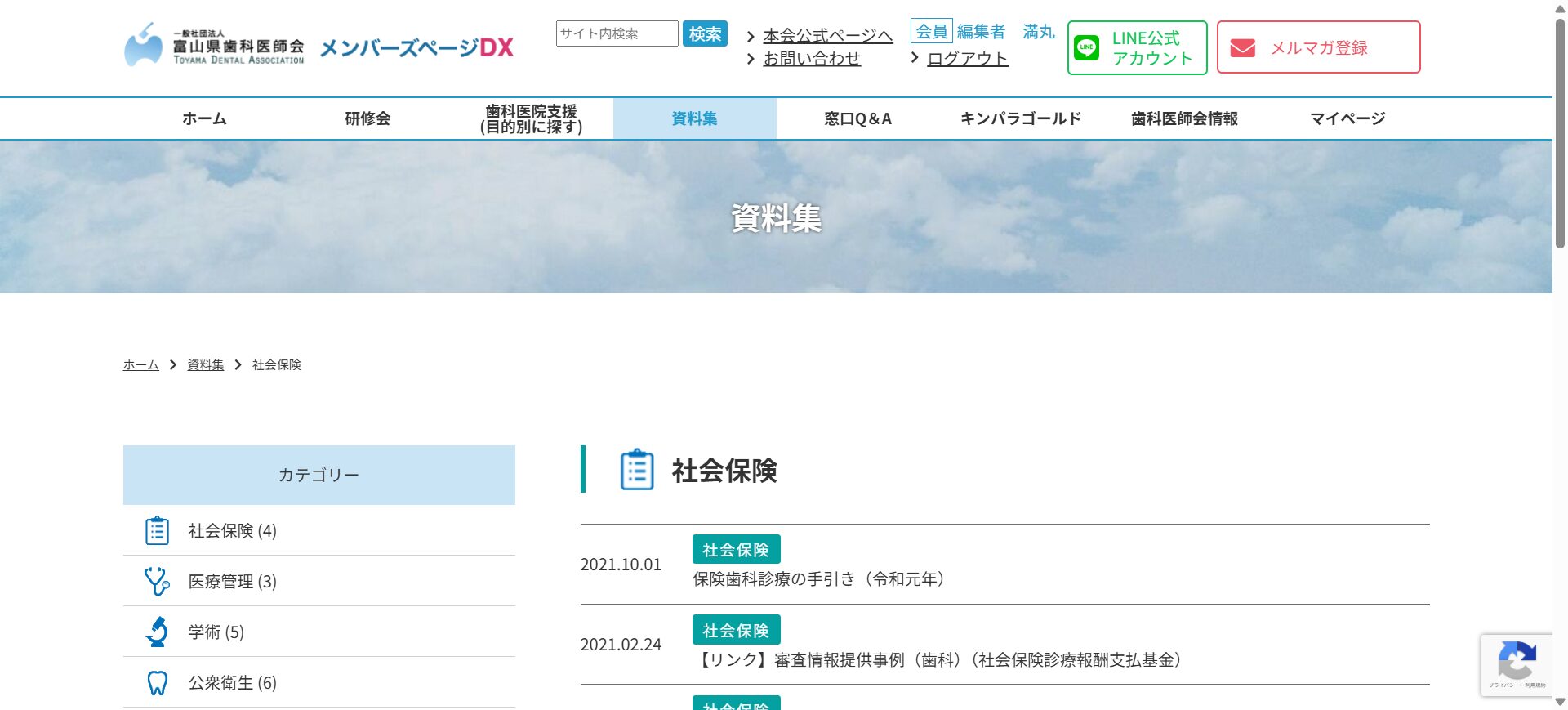The image size is (1568, 710).
Task: Select the 資料集 navigation tab
Action: [x=694, y=118]
